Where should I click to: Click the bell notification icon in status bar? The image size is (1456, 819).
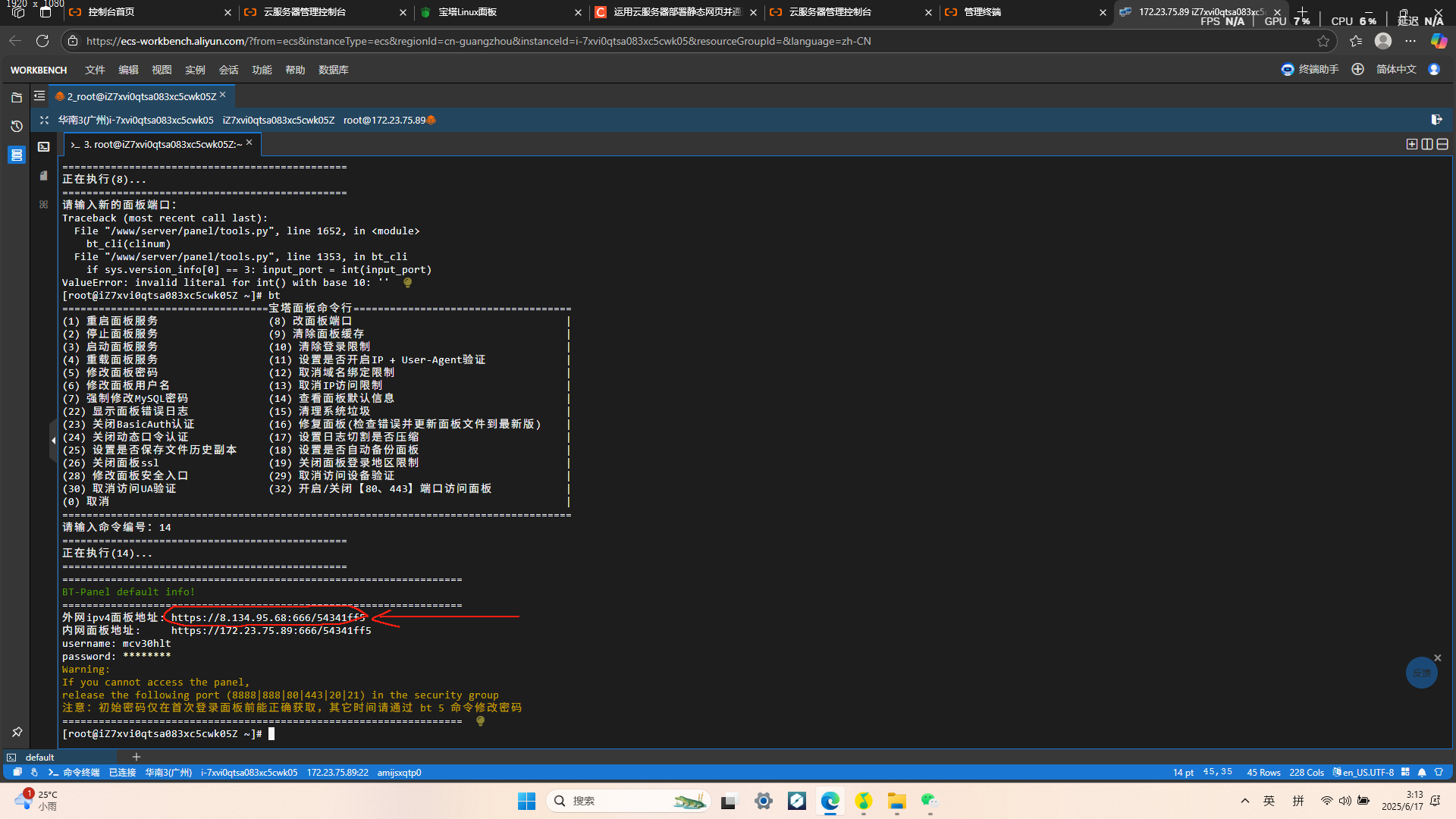[x=1422, y=772]
